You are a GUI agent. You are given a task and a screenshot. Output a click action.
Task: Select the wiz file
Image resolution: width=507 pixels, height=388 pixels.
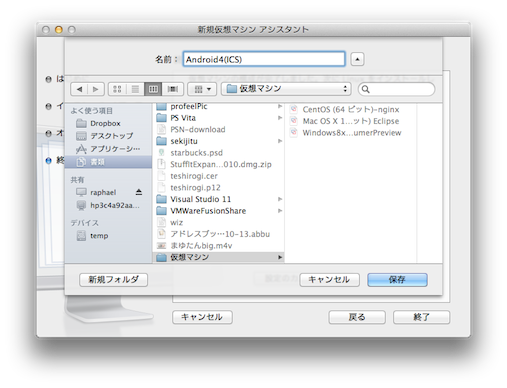tap(218, 222)
